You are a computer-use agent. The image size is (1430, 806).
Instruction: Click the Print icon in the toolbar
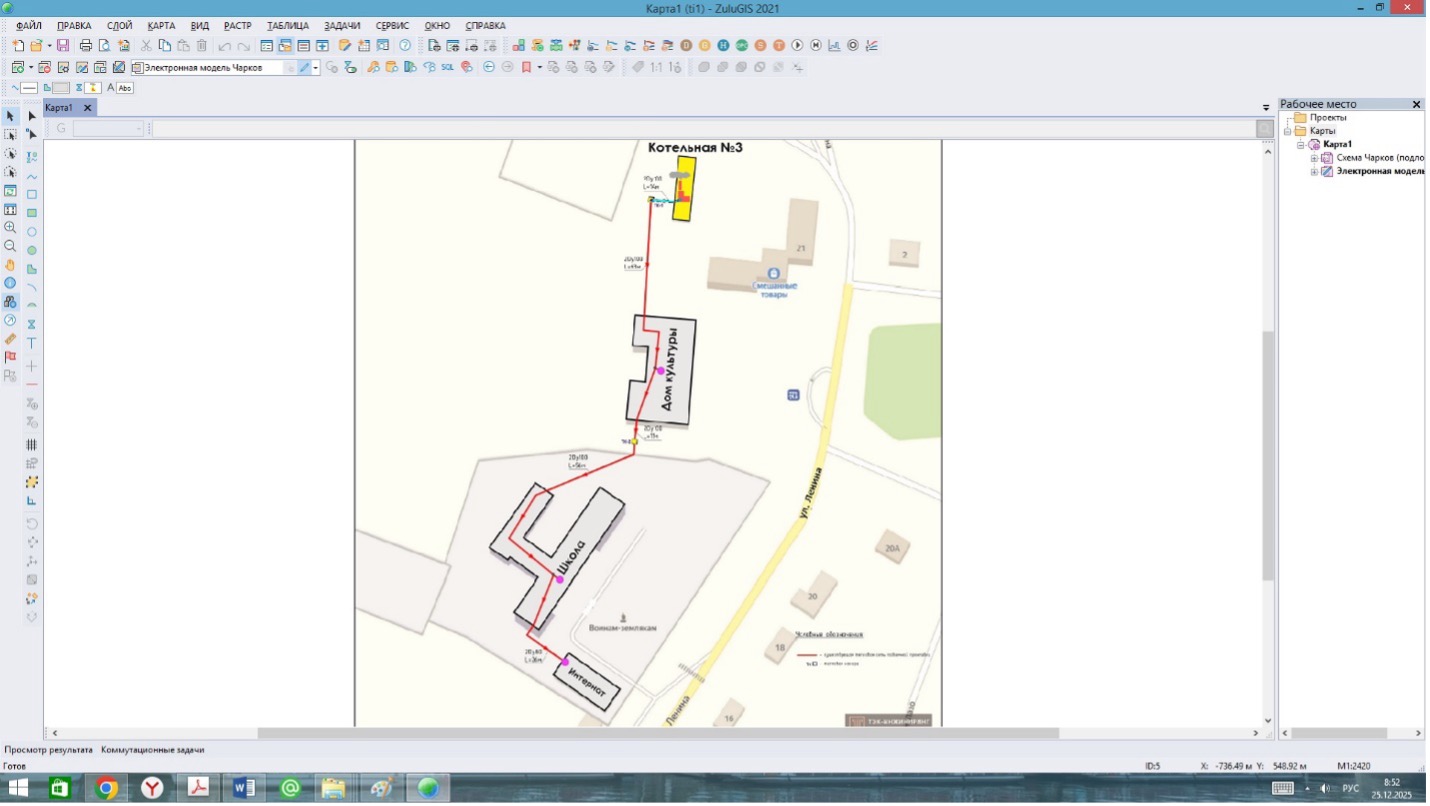[86, 46]
